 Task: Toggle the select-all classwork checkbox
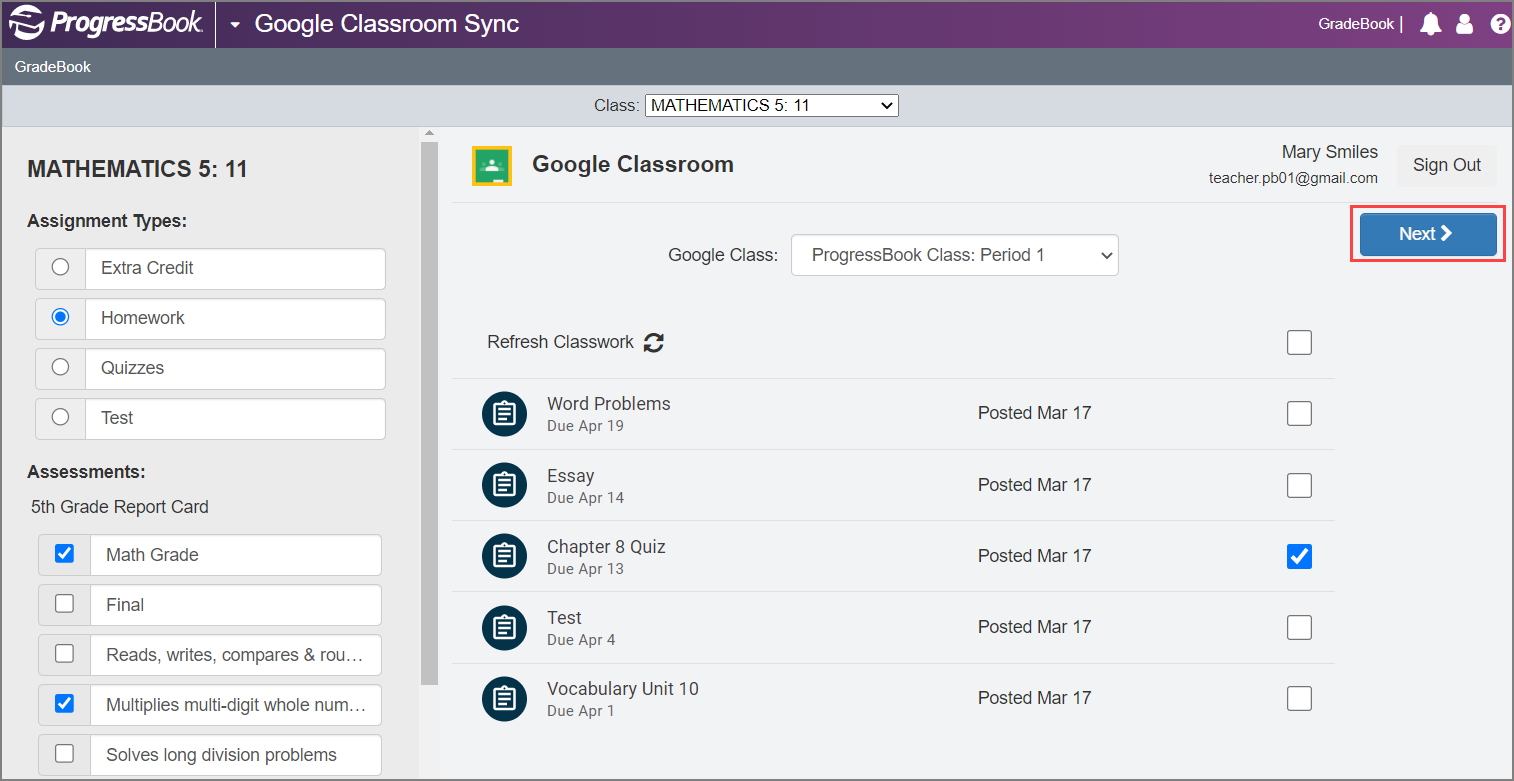point(1299,343)
